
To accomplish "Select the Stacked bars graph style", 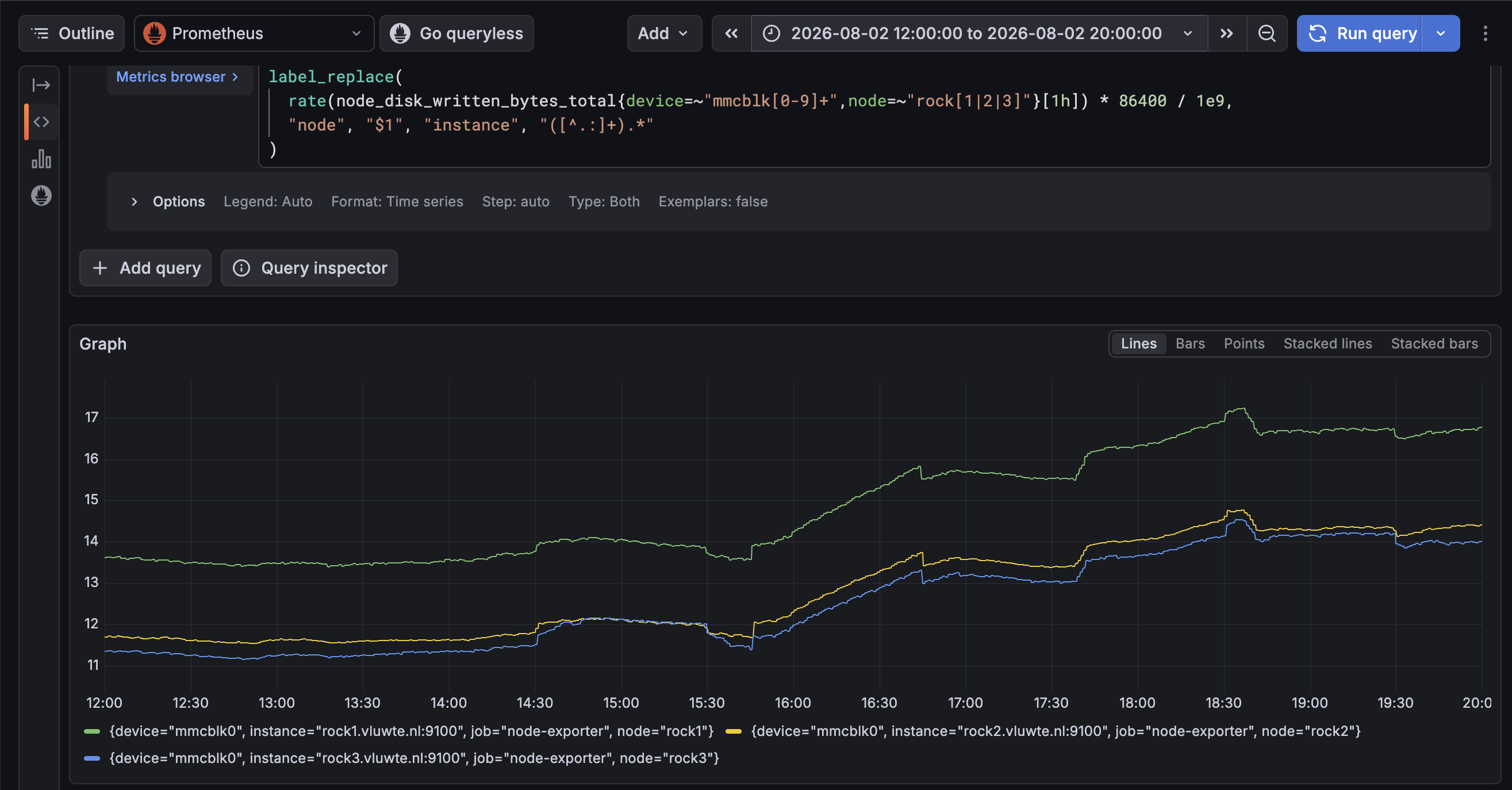I will point(1434,344).
